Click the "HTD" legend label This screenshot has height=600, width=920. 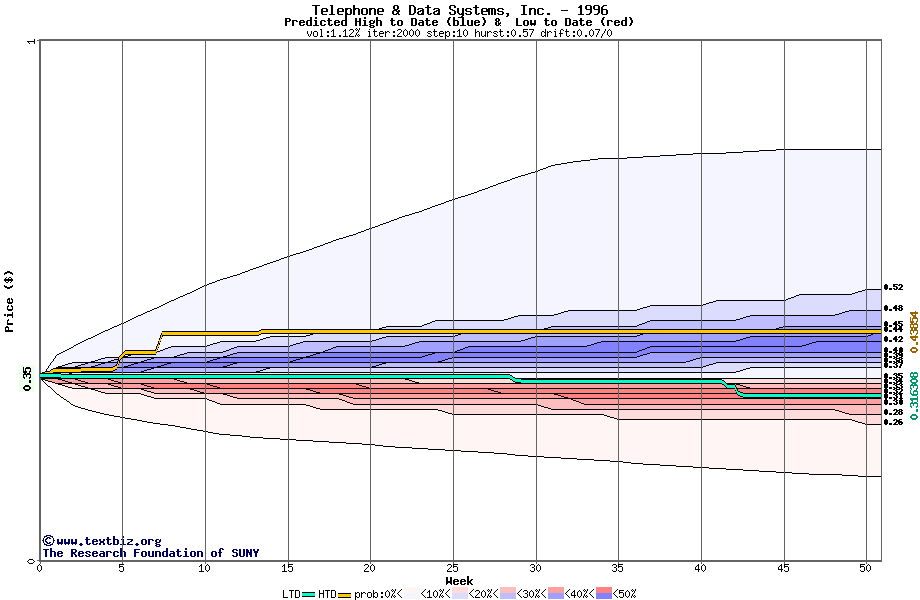point(327,594)
